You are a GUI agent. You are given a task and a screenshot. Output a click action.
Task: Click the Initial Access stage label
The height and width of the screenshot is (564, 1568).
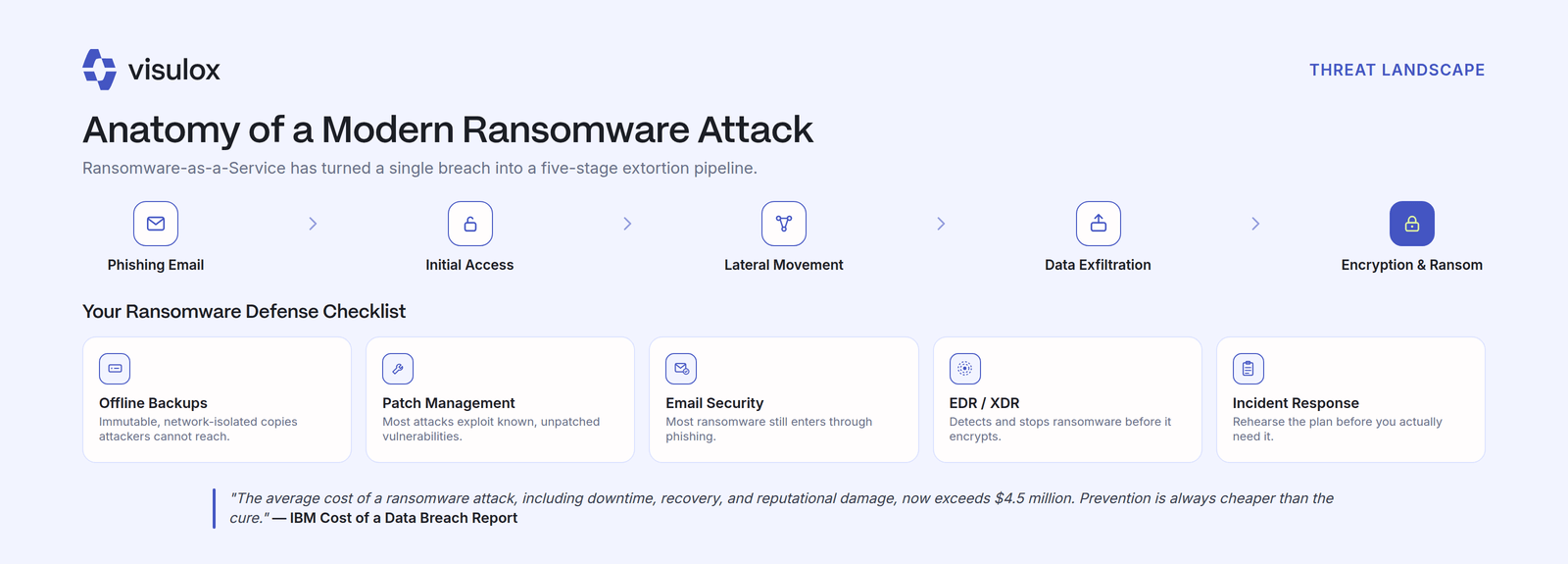(469, 265)
